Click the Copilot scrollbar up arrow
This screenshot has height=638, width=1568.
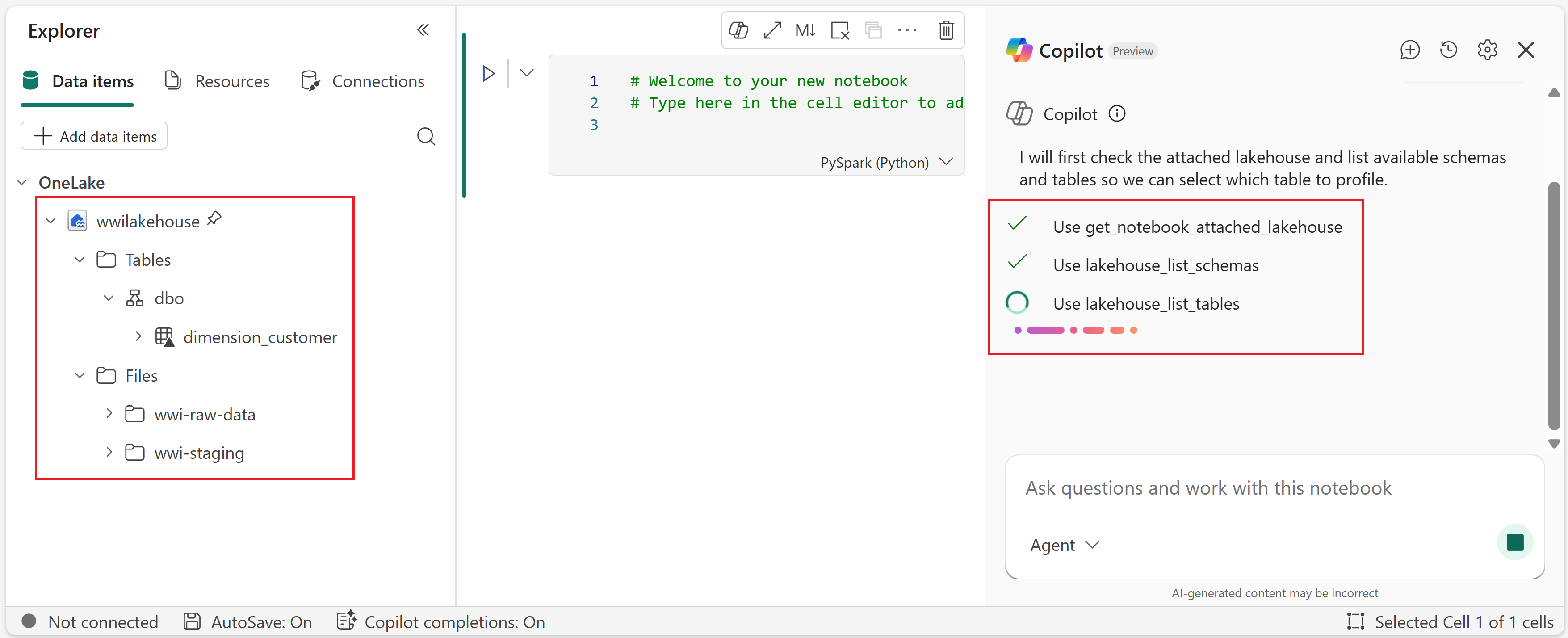[x=1554, y=92]
